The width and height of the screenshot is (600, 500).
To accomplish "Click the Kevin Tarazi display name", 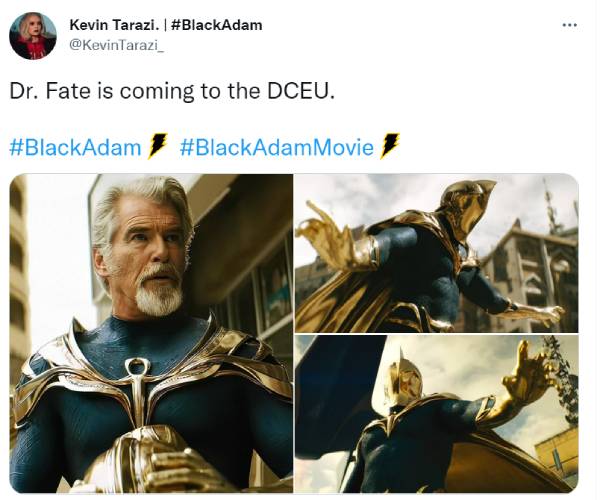I will [x=114, y=25].
